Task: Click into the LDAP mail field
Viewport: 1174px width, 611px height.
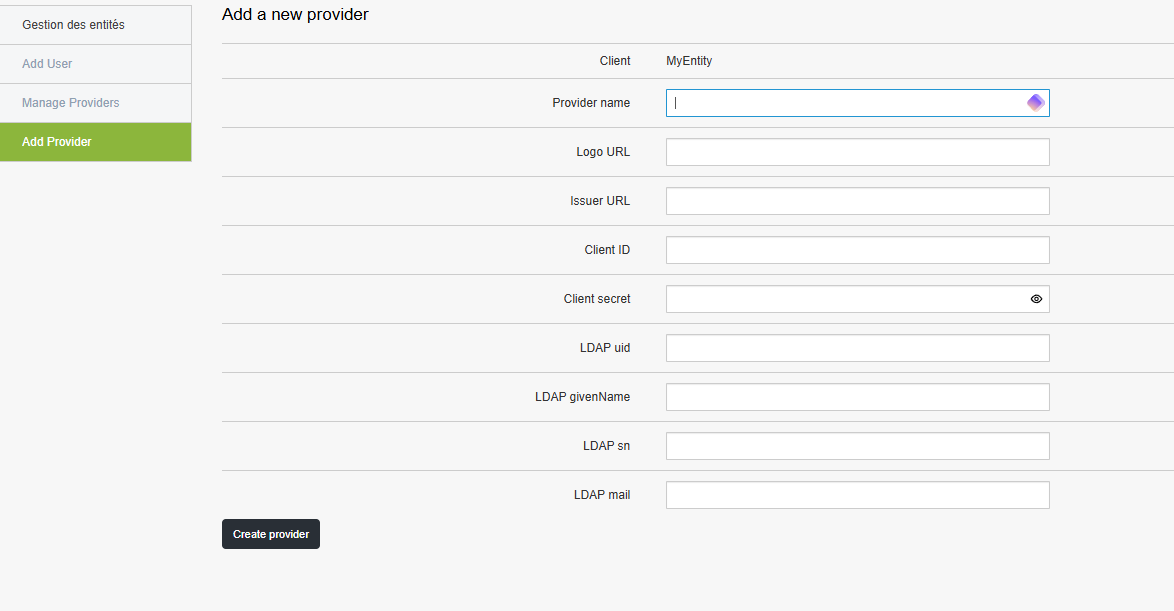Action: pos(857,495)
